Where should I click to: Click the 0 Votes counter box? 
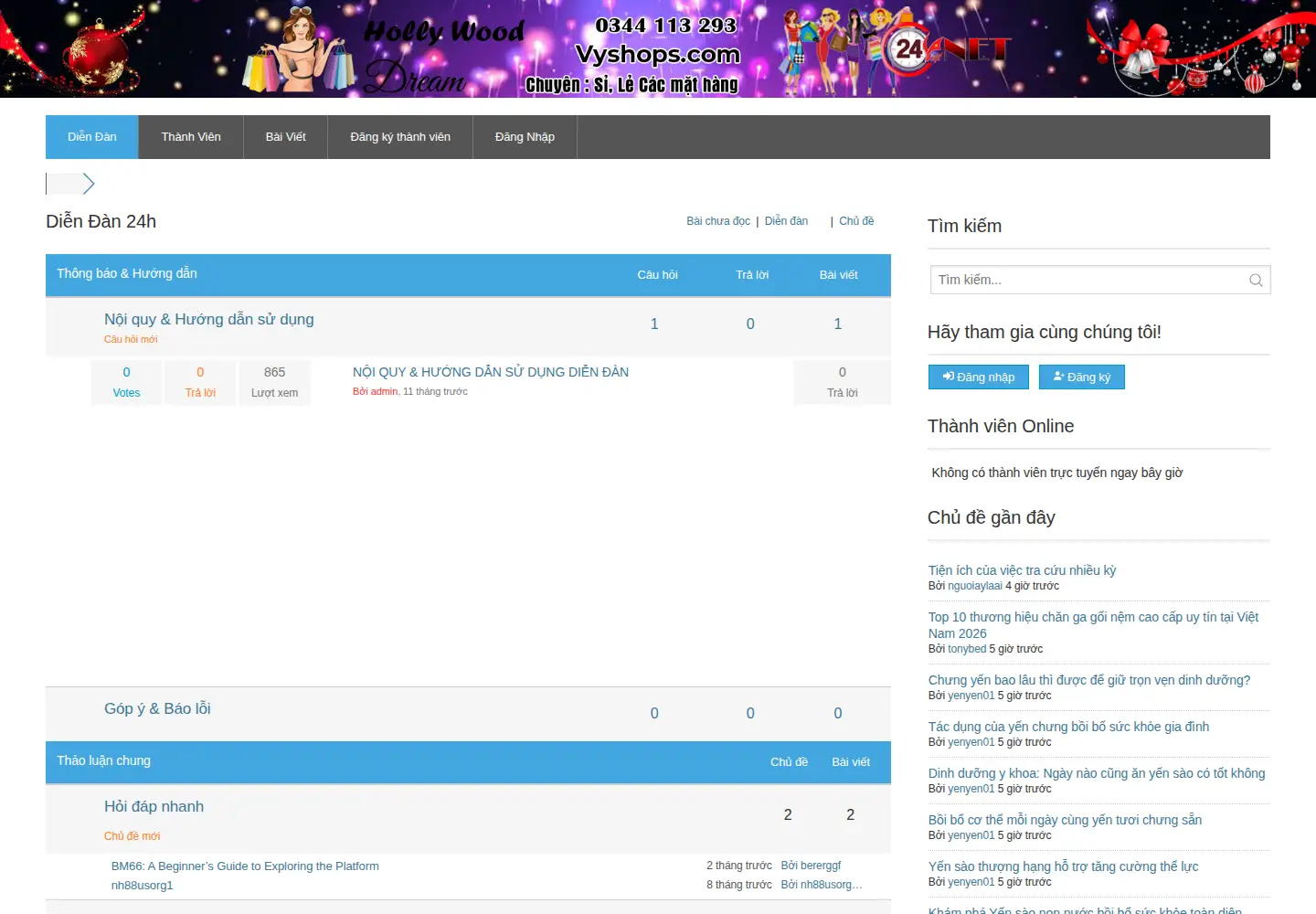pos(126,382)
